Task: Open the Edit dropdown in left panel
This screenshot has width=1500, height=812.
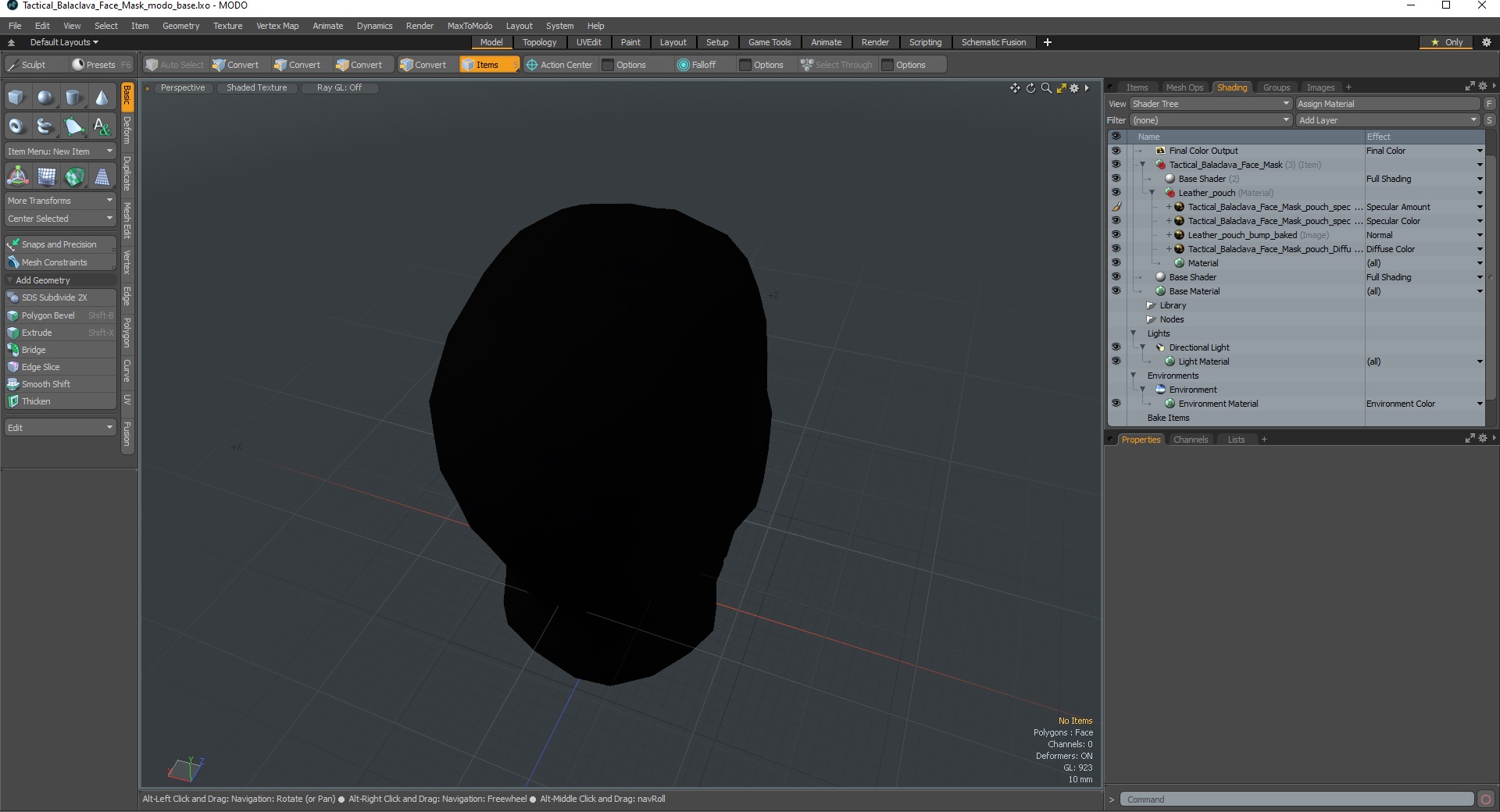Action: 60,428
